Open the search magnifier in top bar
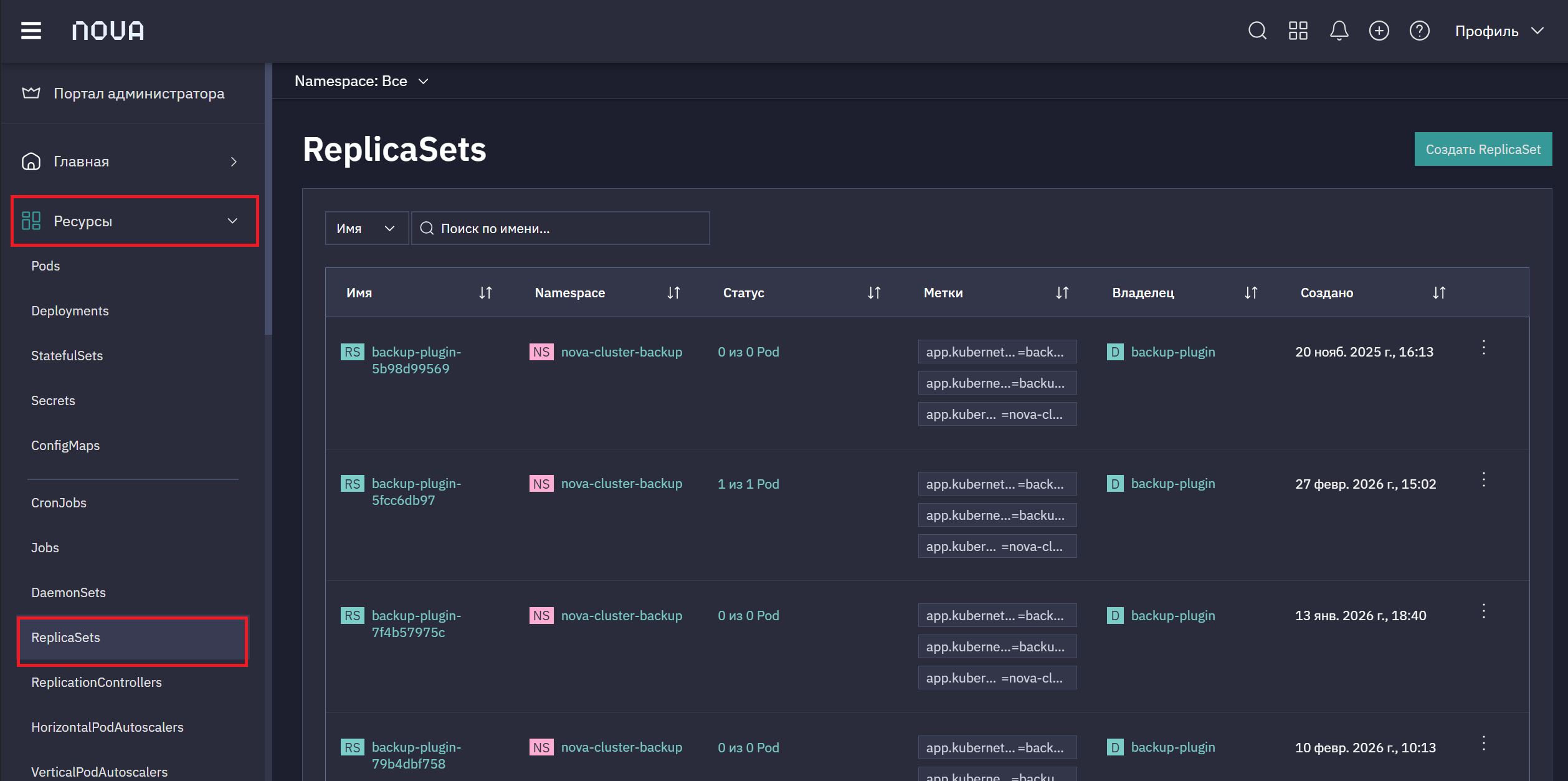Screen dimensions: 1568x781 1257,31
